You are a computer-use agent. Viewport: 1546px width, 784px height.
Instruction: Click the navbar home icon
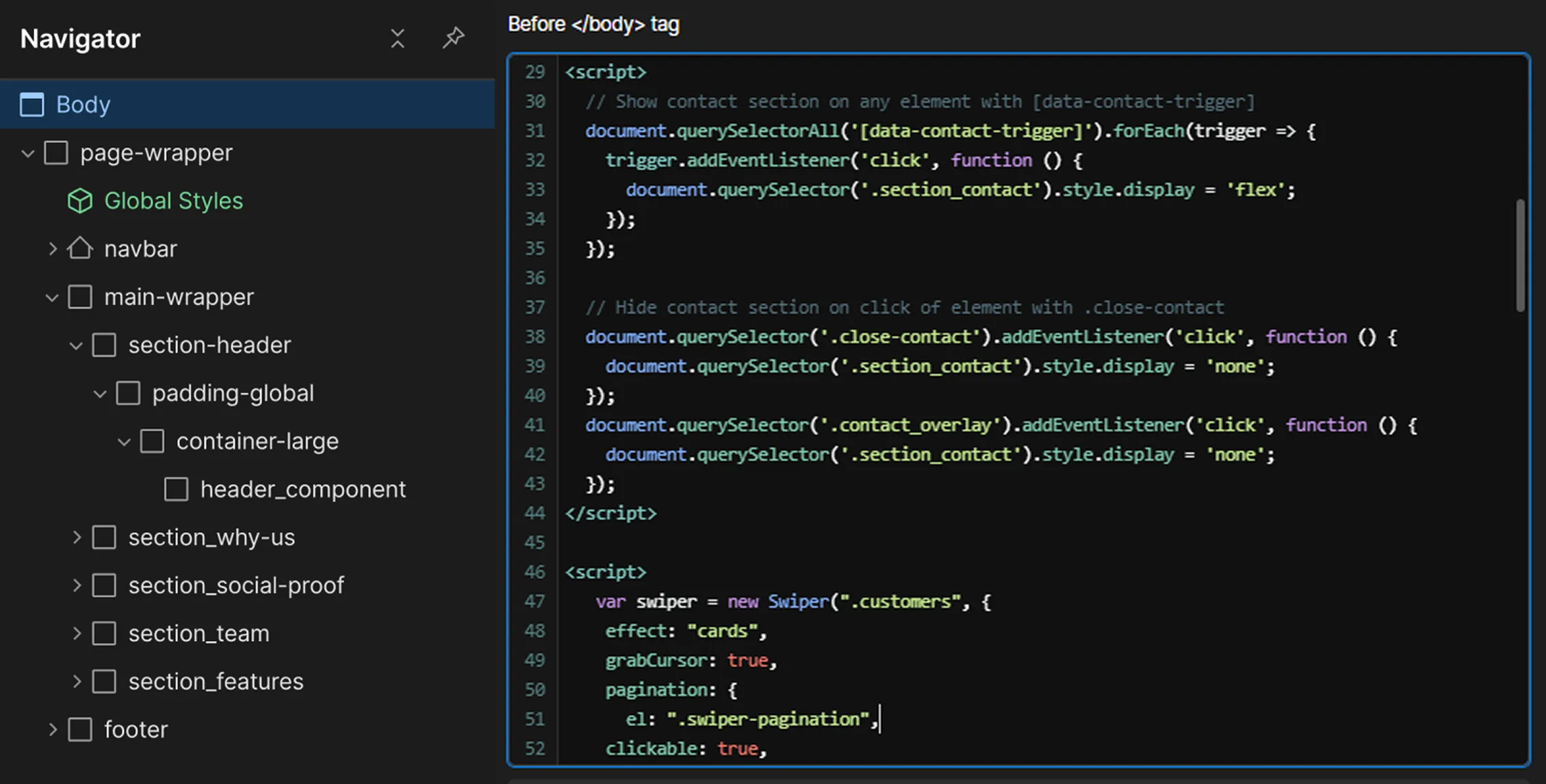80,248
